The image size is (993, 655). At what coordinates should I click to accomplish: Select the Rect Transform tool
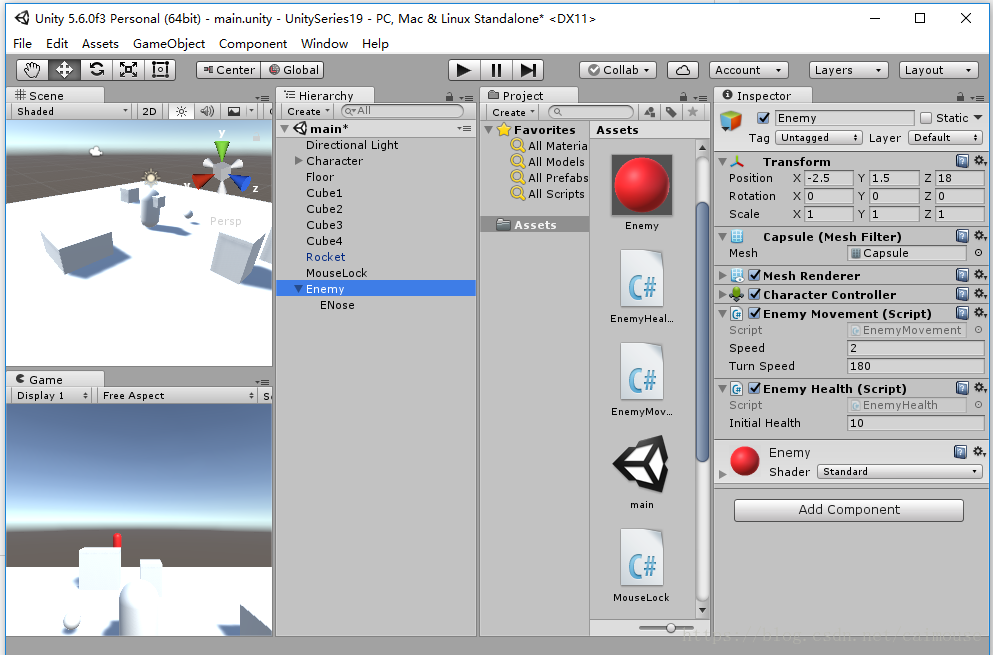tap(160, 70)
